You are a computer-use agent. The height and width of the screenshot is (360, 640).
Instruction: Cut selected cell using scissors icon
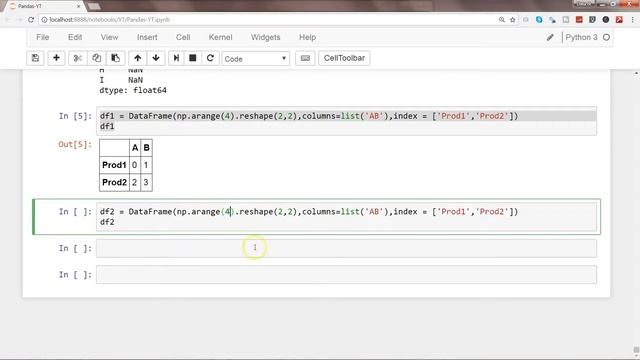(77, 58)
